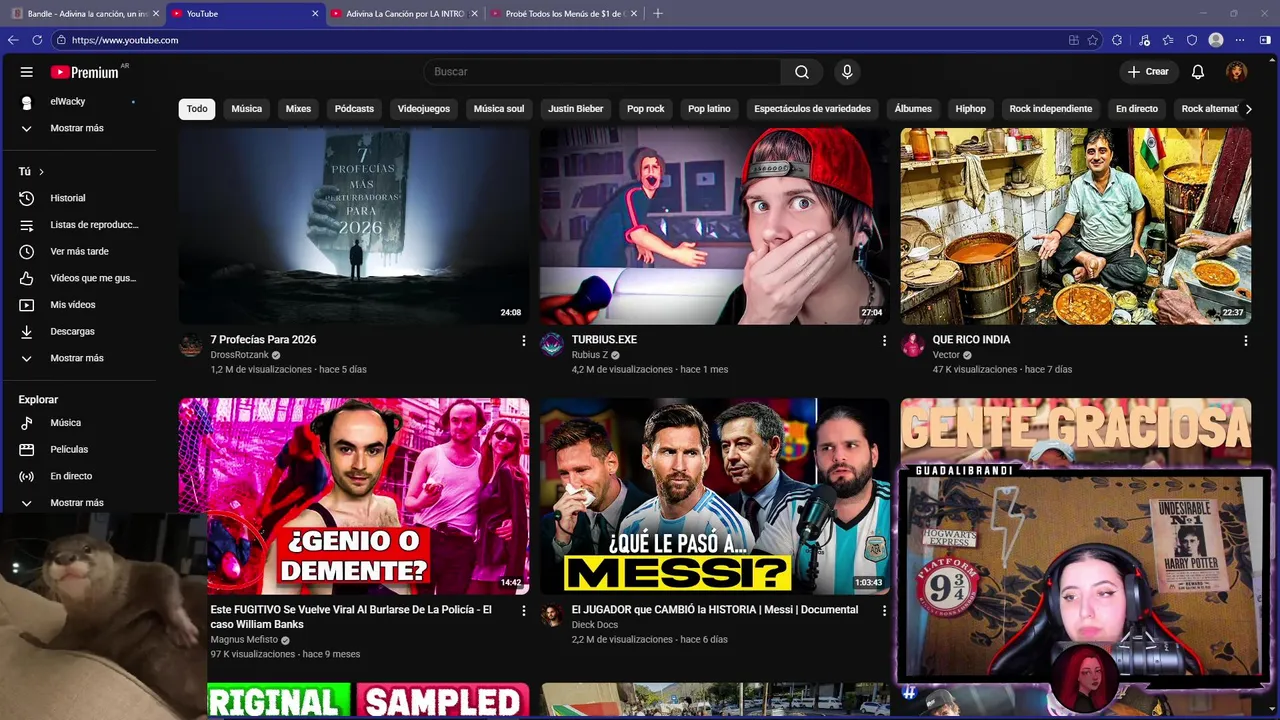This screenshot has width=1280, height=720.
Task: Open the QUE RICO INDIA video title
Action: click(971, 340)
